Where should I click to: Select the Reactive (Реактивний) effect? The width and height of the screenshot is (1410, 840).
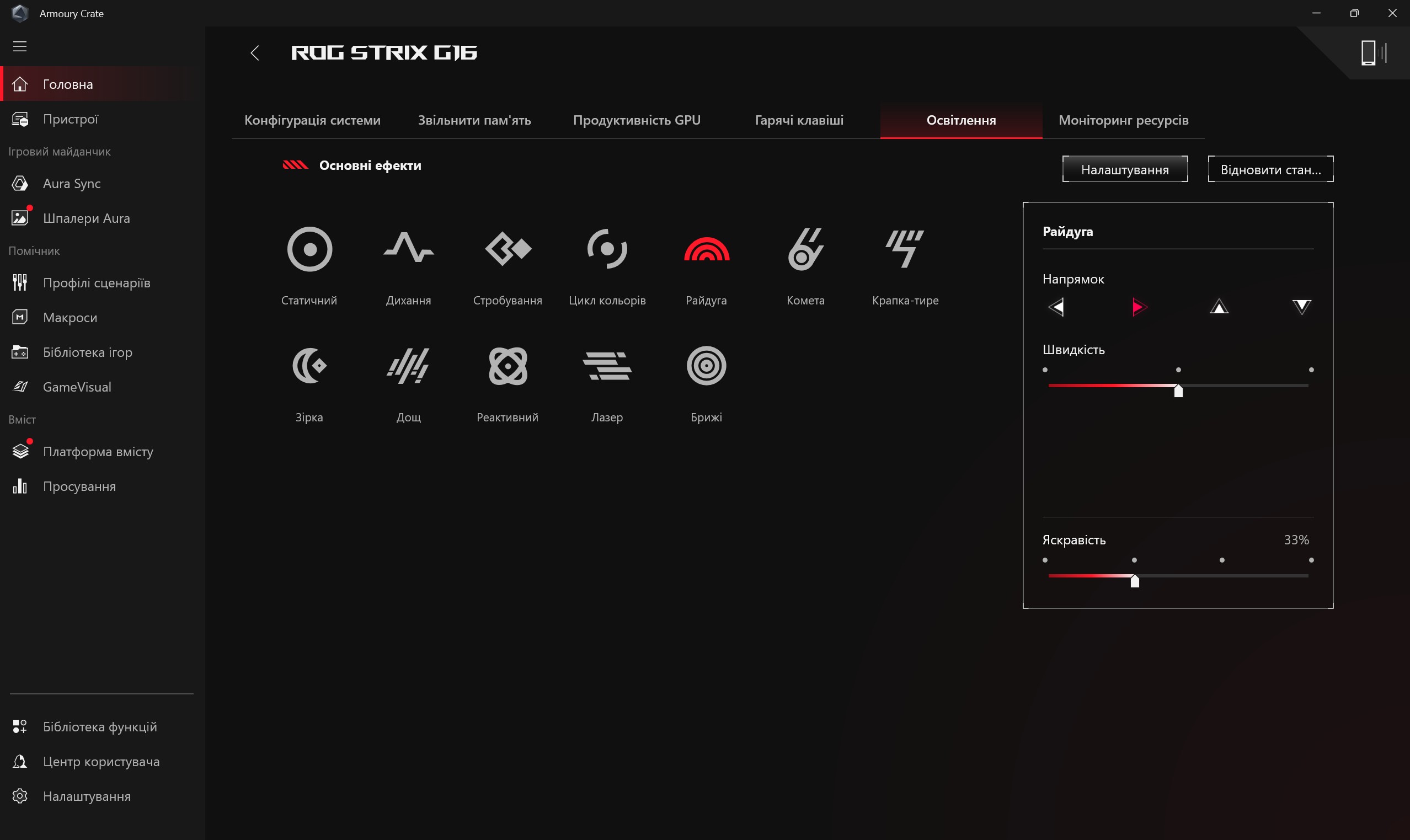pyautogui.click(x=508, y=366)
